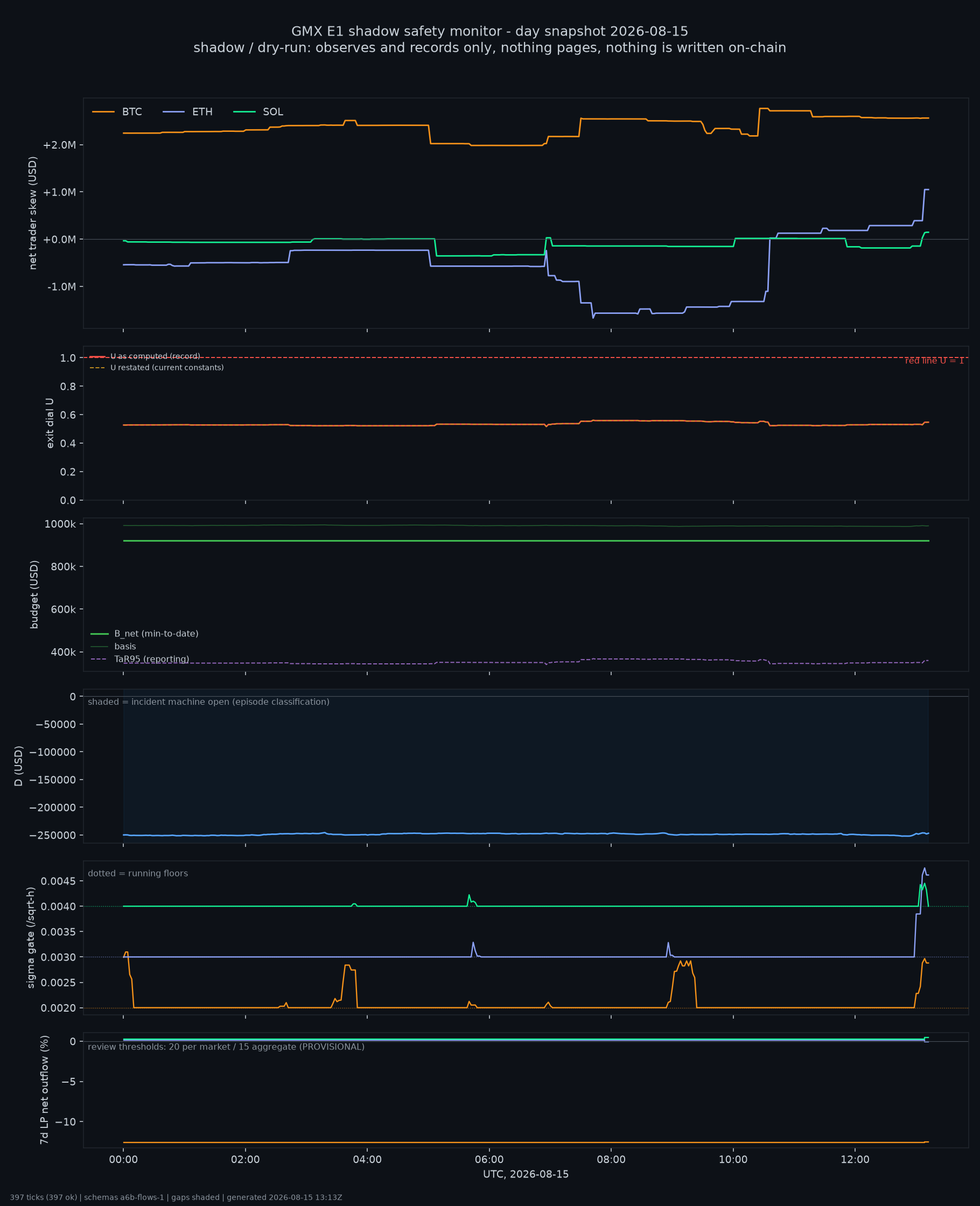Click the '0.0030' sigma tick label
The image size is (980, 1206).
pos(58,957)
